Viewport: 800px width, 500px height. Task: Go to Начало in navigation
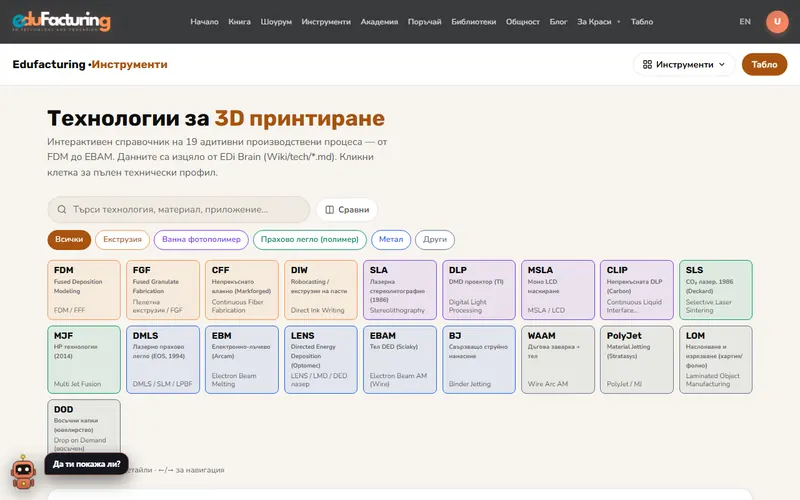pyautogui.click(x=204, y=22)
